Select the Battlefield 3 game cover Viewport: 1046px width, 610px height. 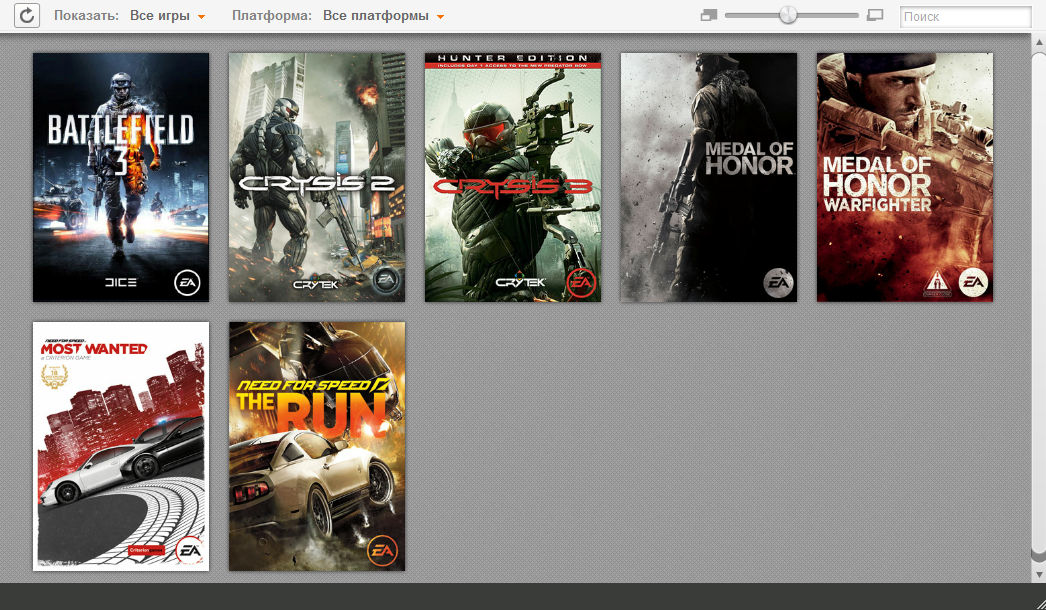[x=121, y=178]
